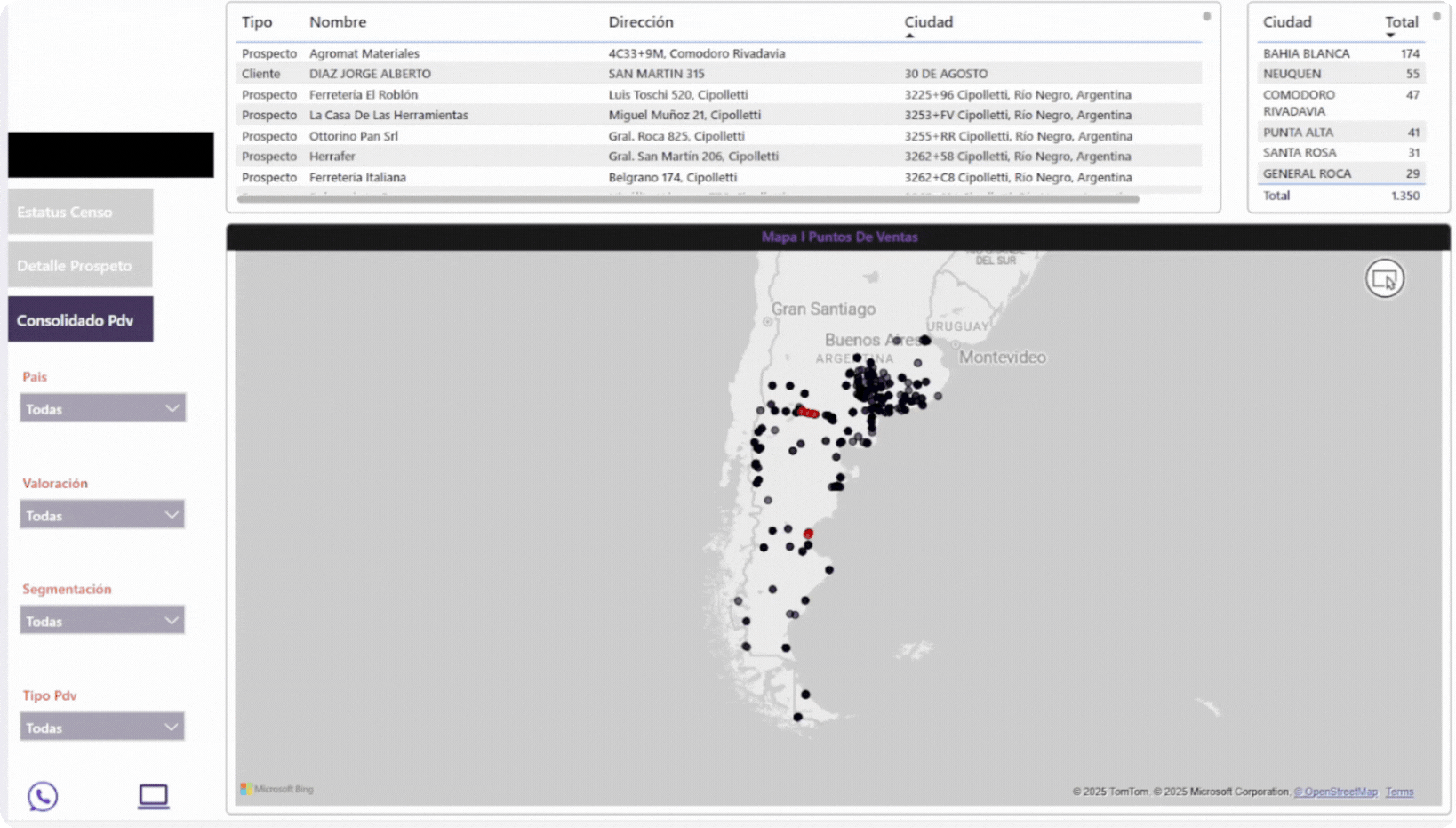Open the Estatus Censo page

click(80, 212)
